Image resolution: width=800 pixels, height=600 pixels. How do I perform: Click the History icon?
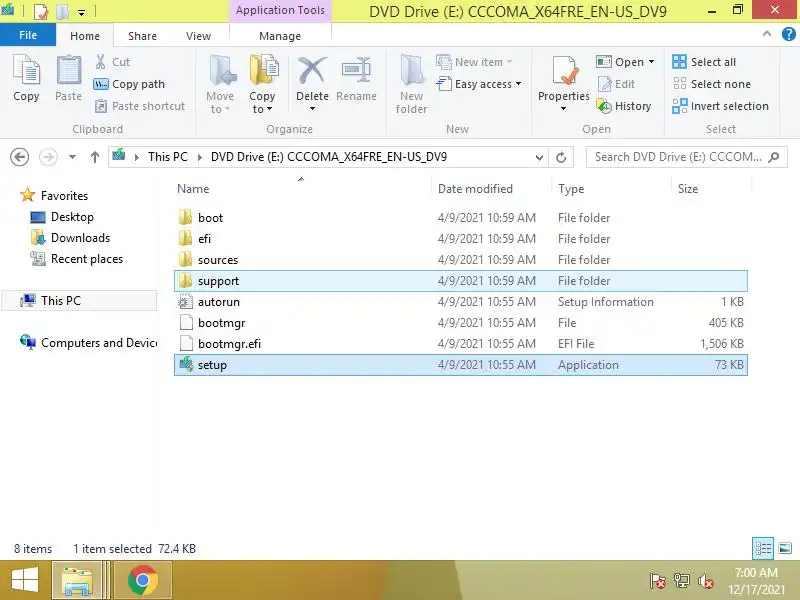(604, 106)
